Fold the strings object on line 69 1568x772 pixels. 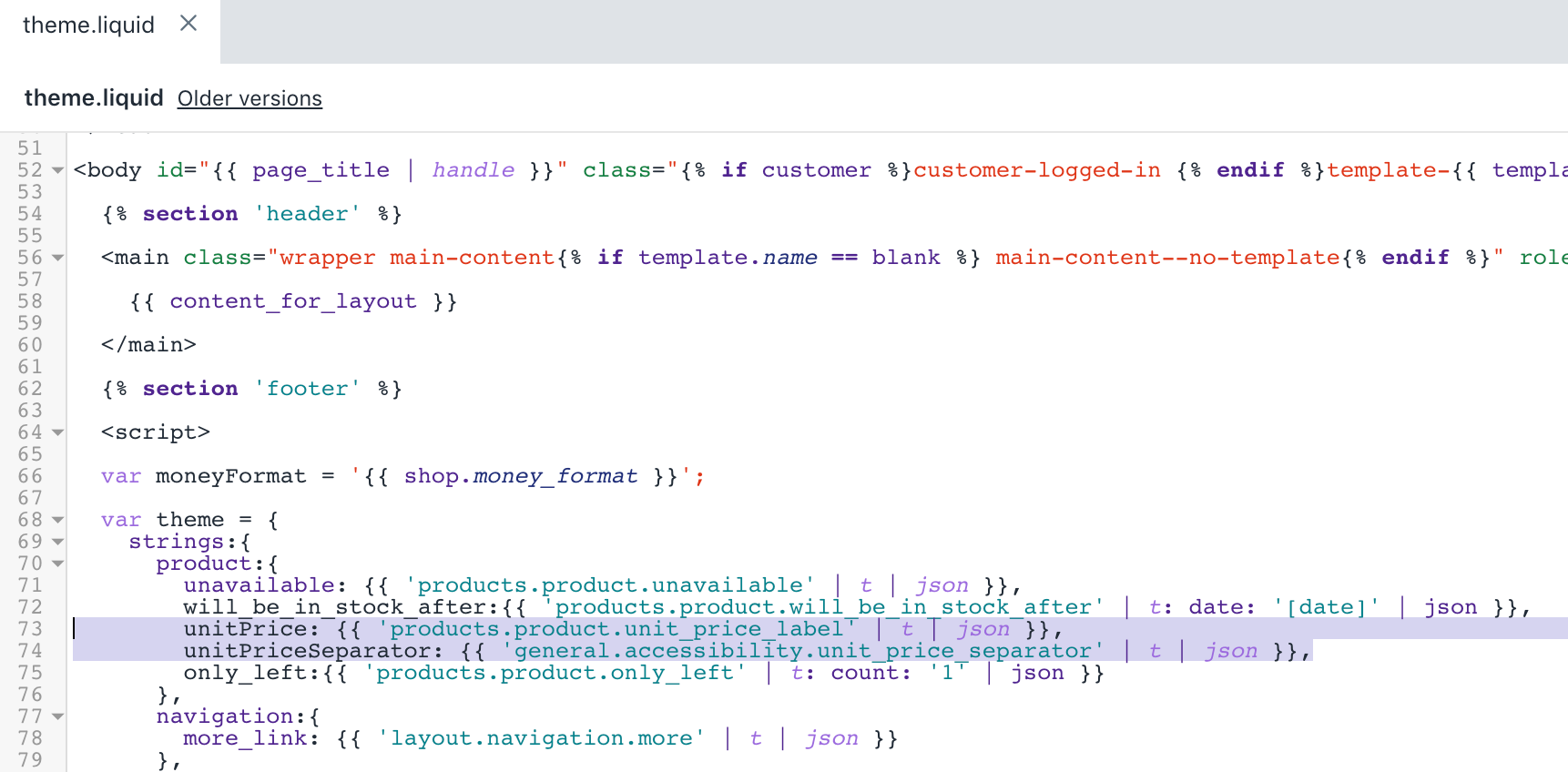[x=58, y=542]
